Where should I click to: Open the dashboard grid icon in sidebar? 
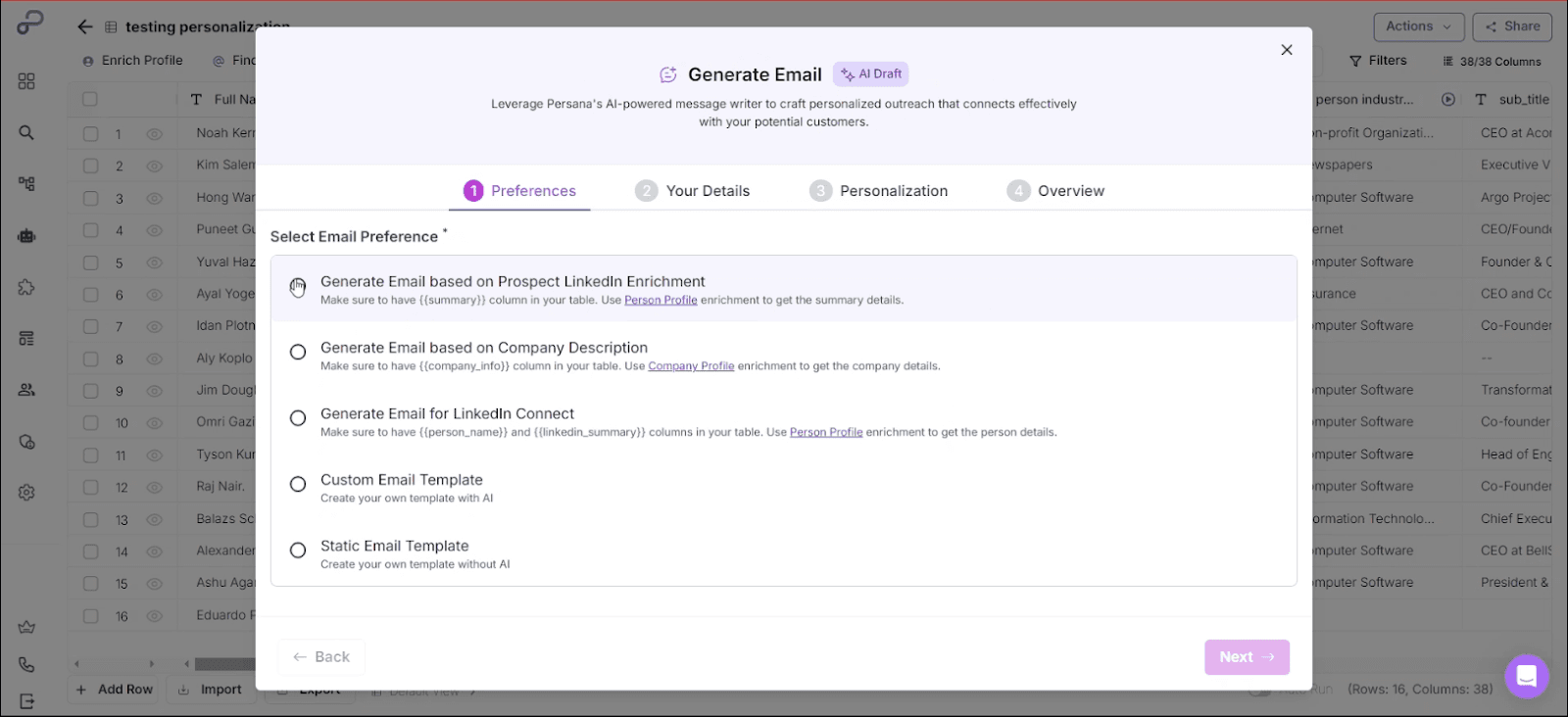tap(26, 81)
